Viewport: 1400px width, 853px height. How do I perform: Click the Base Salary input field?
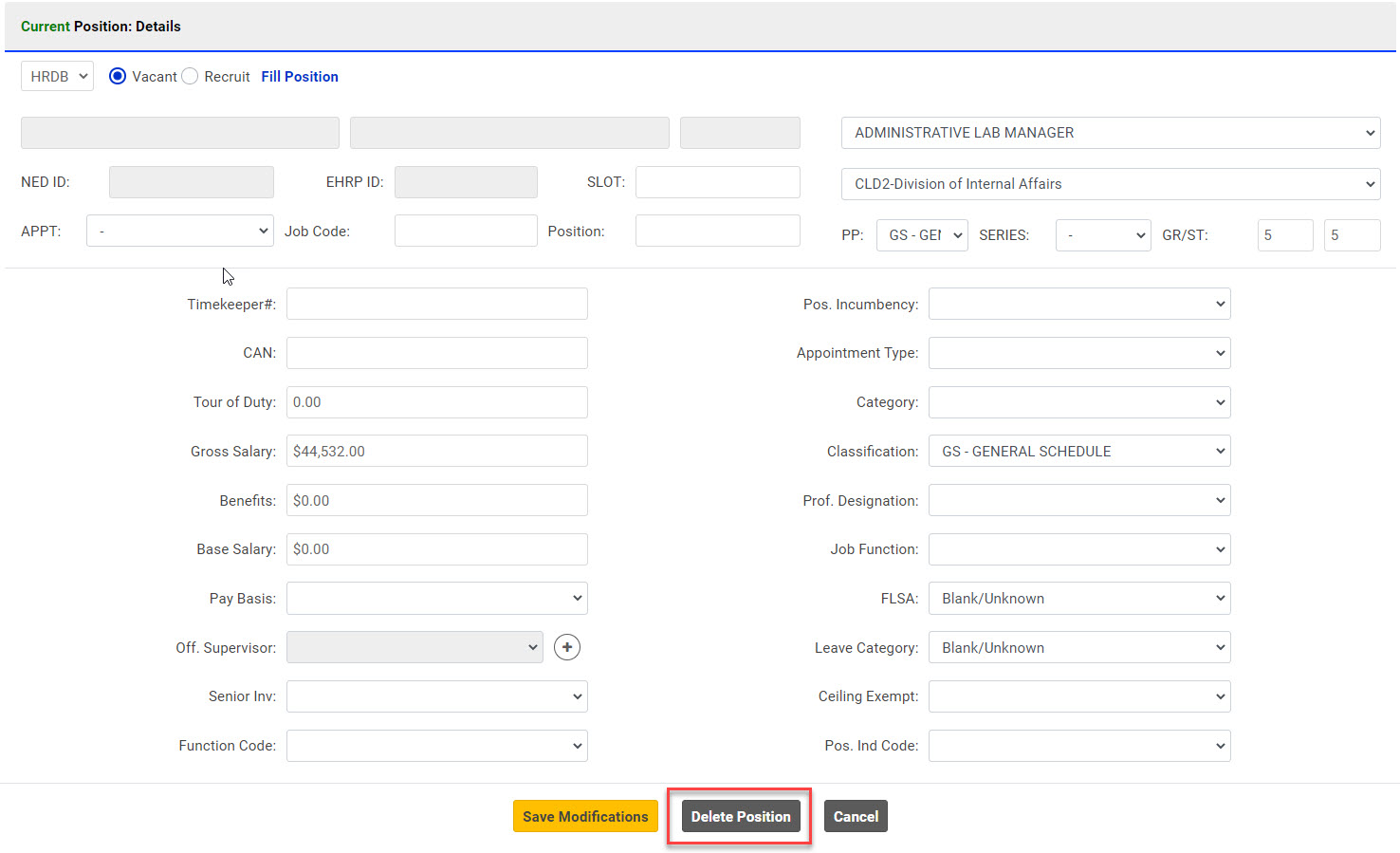click(437, 549)
